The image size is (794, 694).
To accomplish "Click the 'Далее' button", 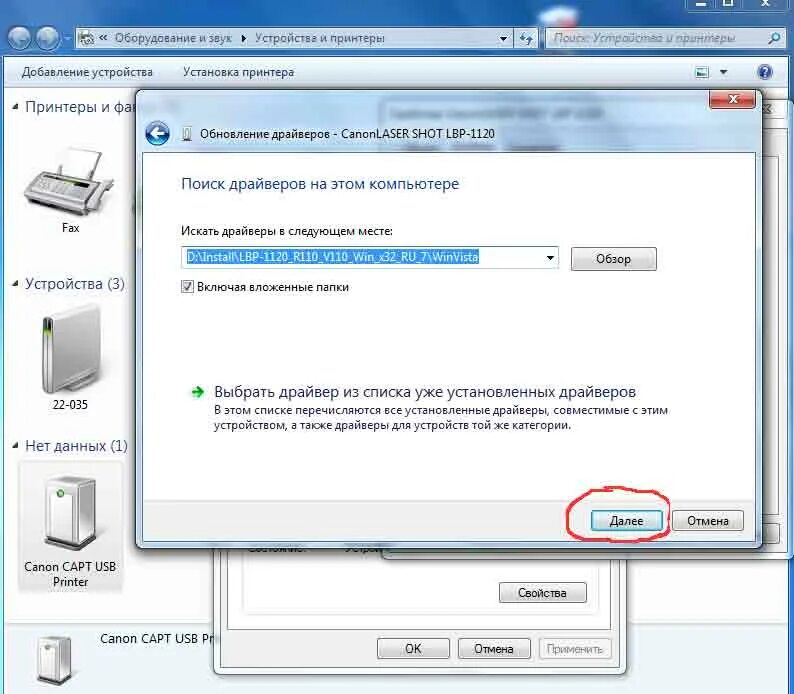I will tap(626, 521).
